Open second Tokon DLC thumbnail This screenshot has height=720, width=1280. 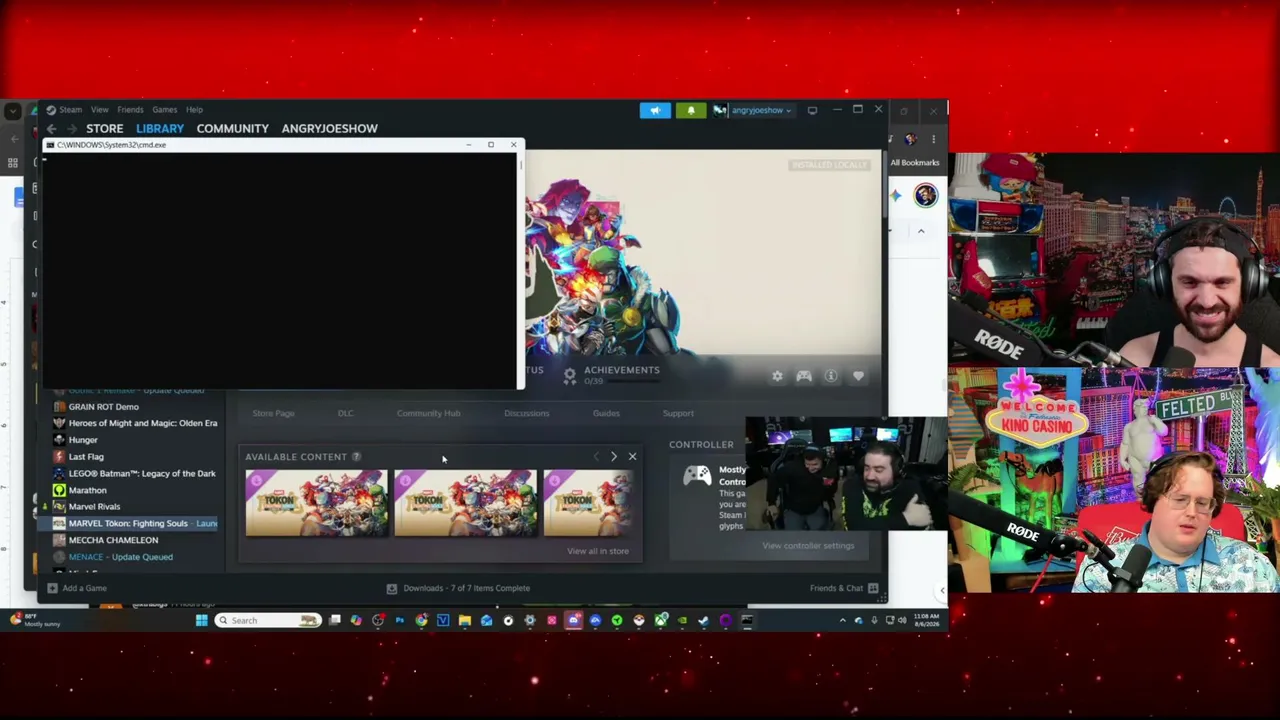coord(465,503)
